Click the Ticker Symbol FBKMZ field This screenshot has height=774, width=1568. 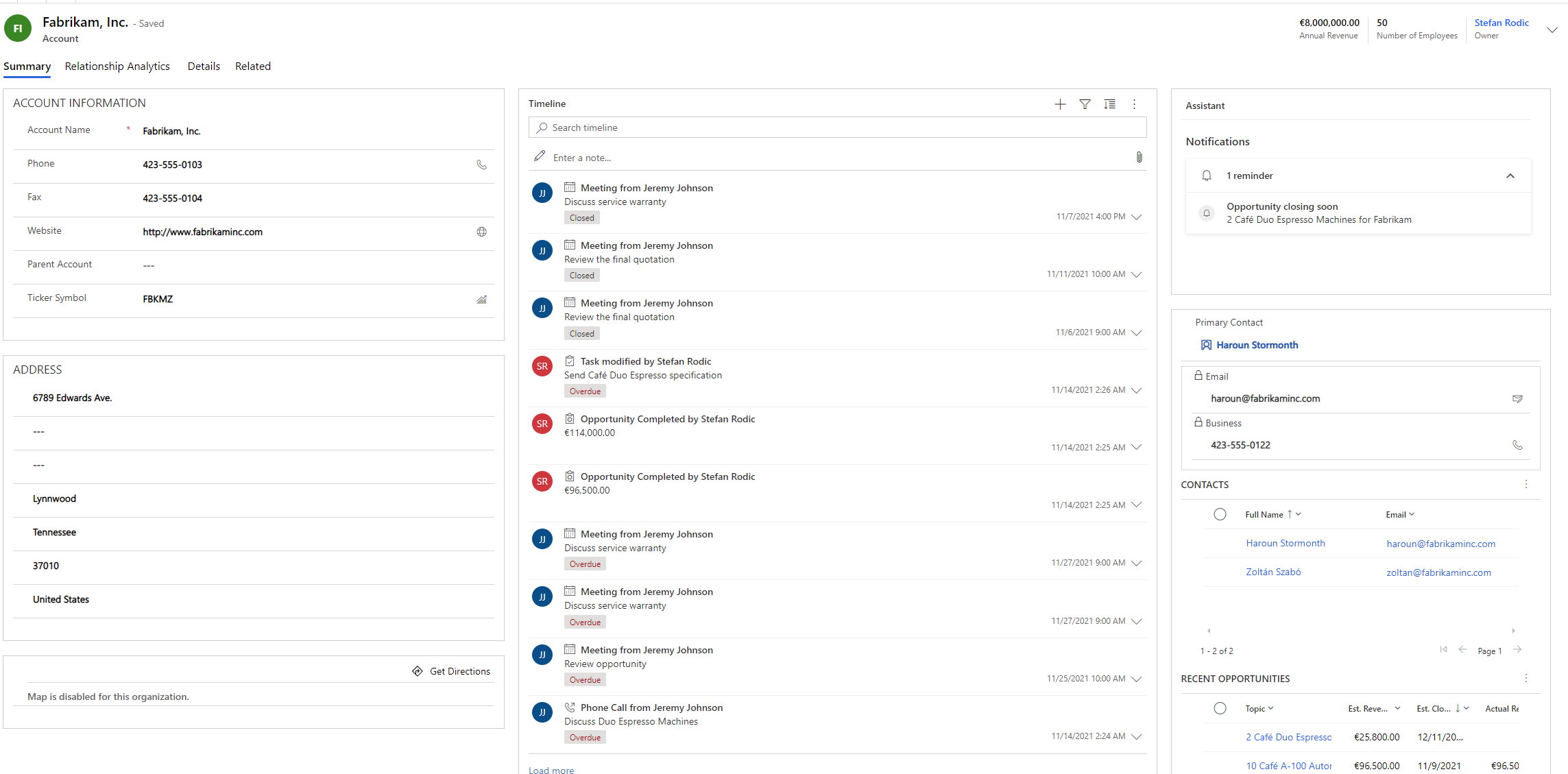(x=307, y=299)
